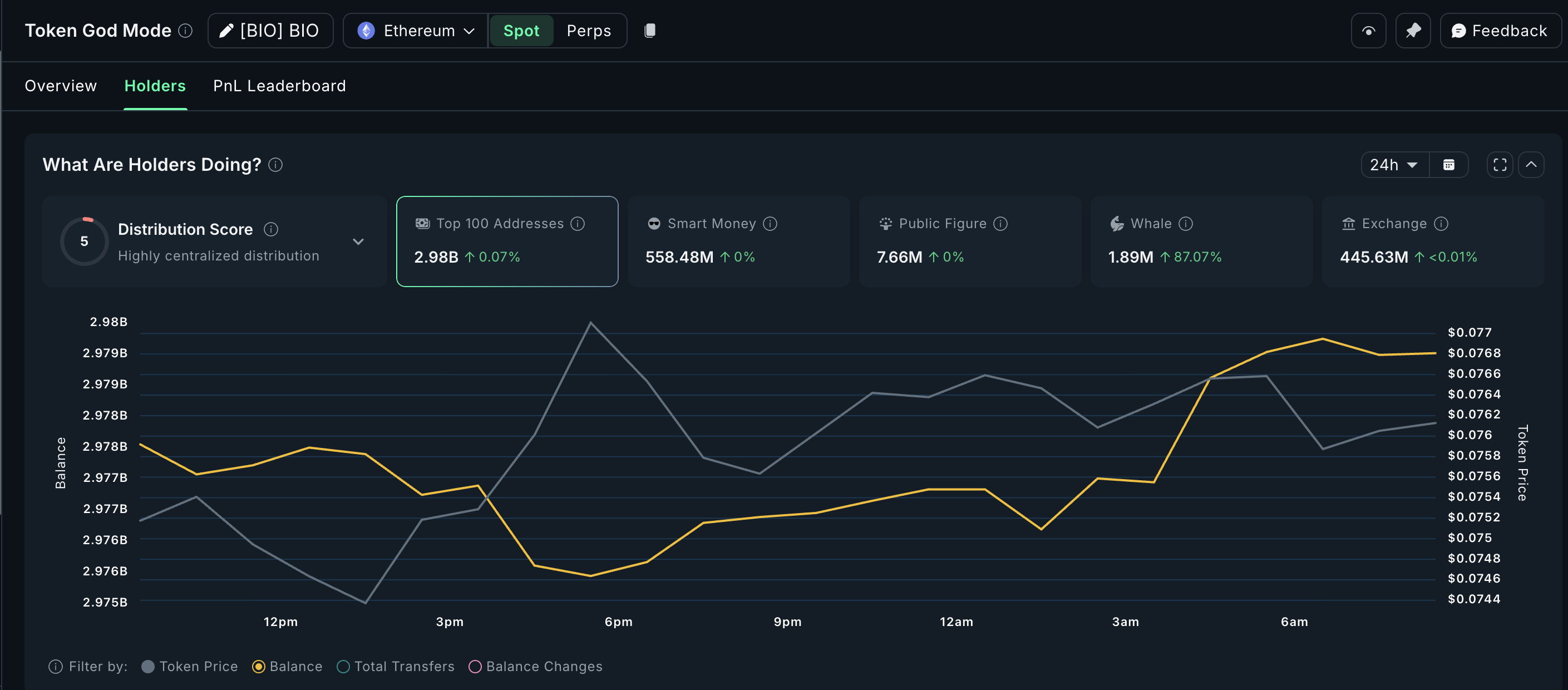Expand the holders chart to fullscreen
The image size is (1568, 690).
tap(1499, 164)
